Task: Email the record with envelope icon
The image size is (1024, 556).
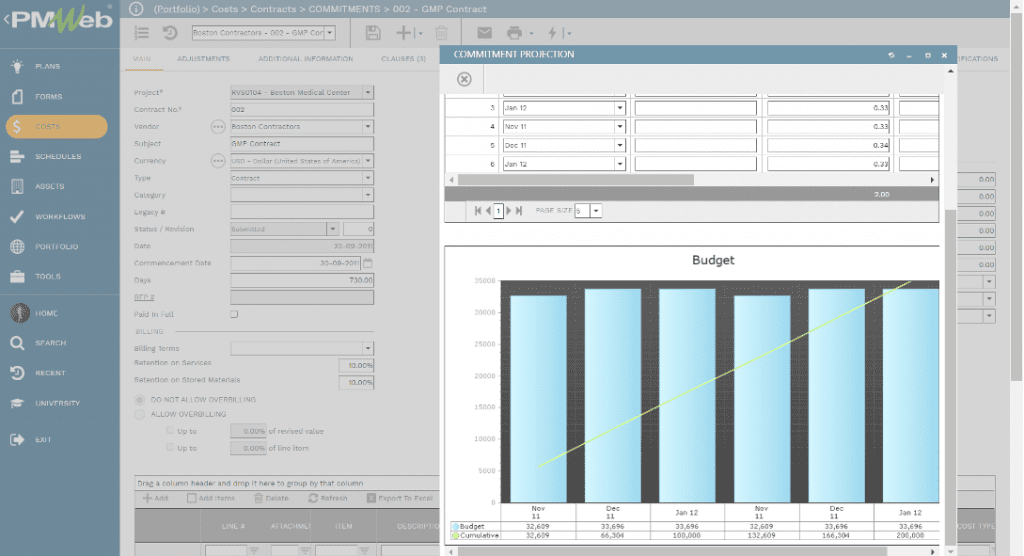Action: (x=484, y=33)
